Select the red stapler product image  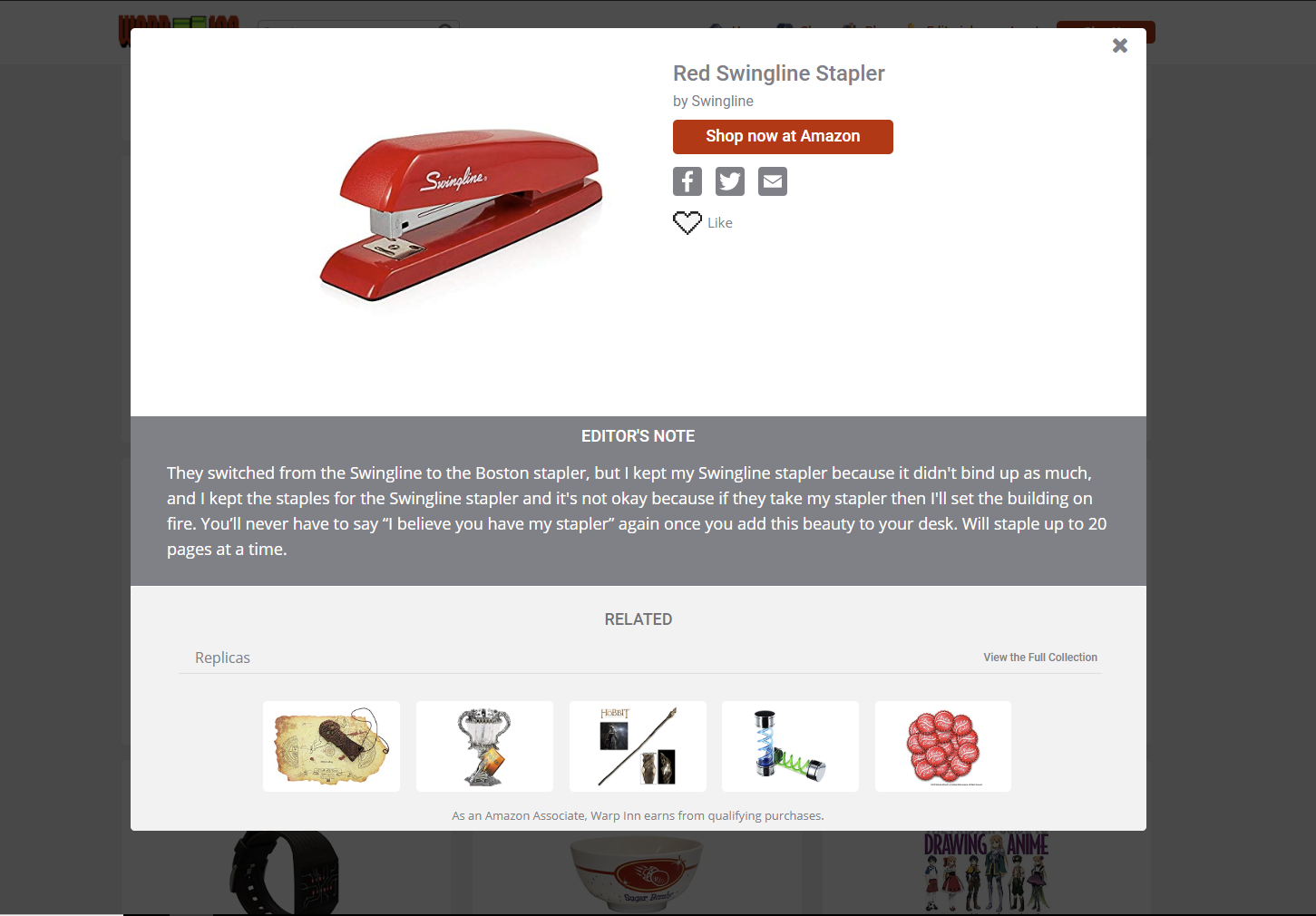point(461,214)
